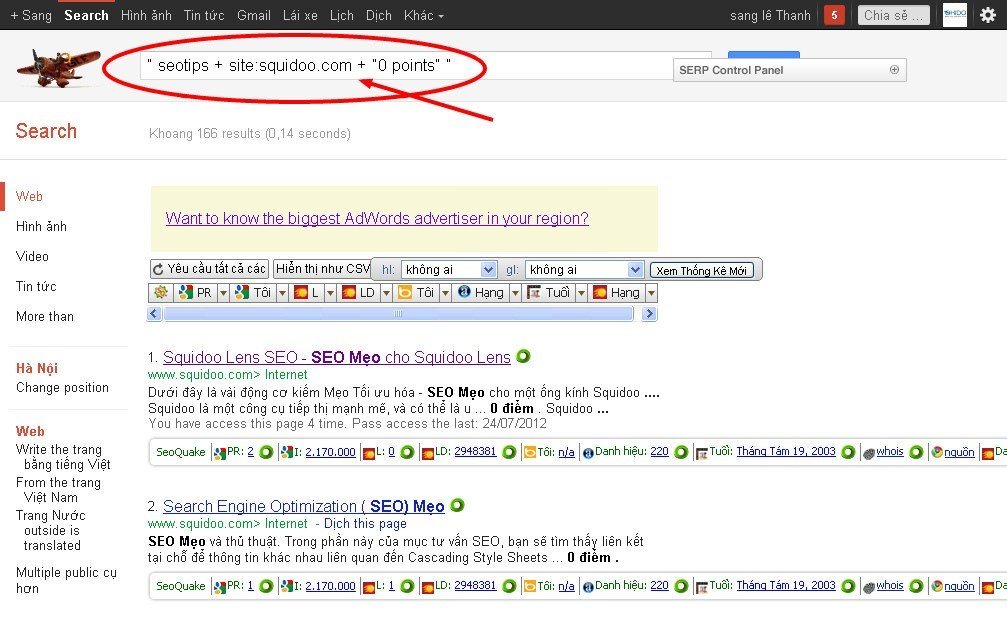Open 'Hình ảnh' in the top navigation bar
Image resolution: width=1007 pixels, height=624 pixels.
pyautogui.click(x=146, y=15)
